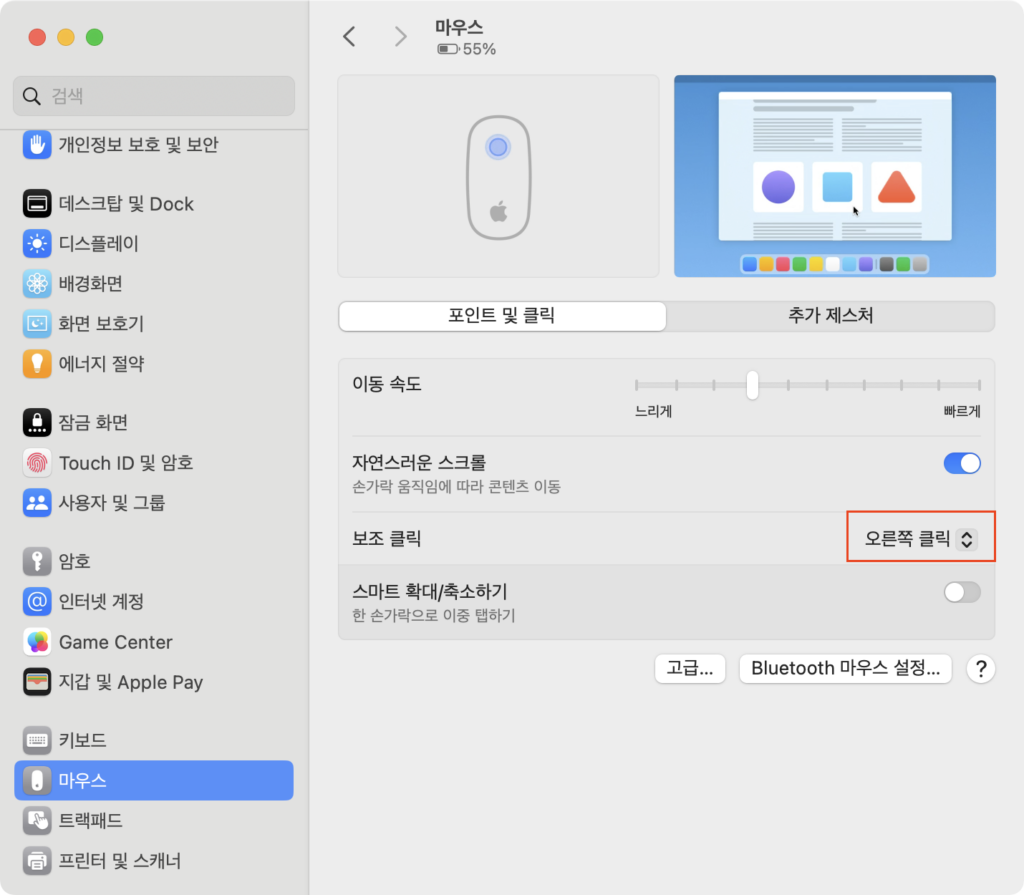
Task: Click the 검색 search field
Action: pyautogui.click(x=154, y=96)
